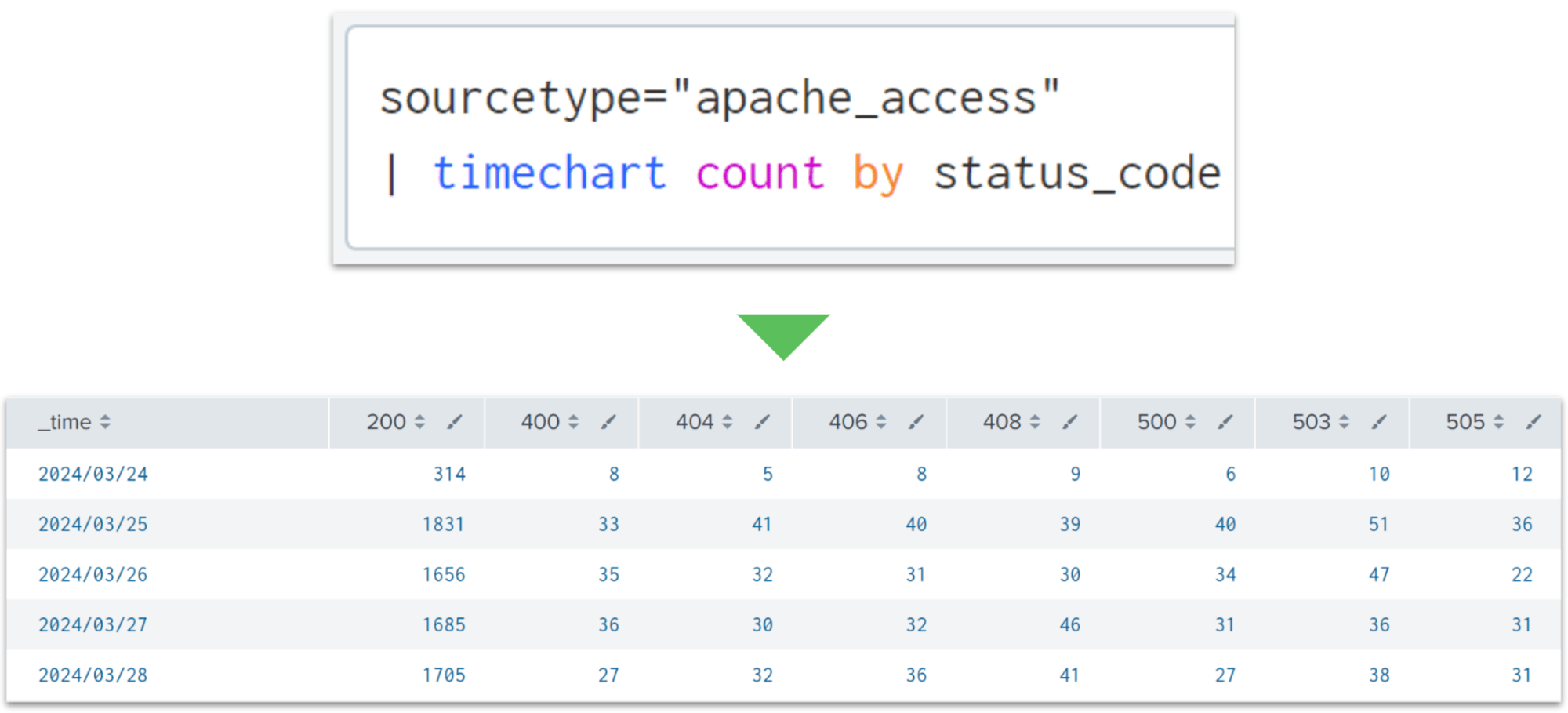Click the pencil edit icon for column 503
This screenshot has height=713, width=1568.
pyautogui.click(x=1379, y=422)
